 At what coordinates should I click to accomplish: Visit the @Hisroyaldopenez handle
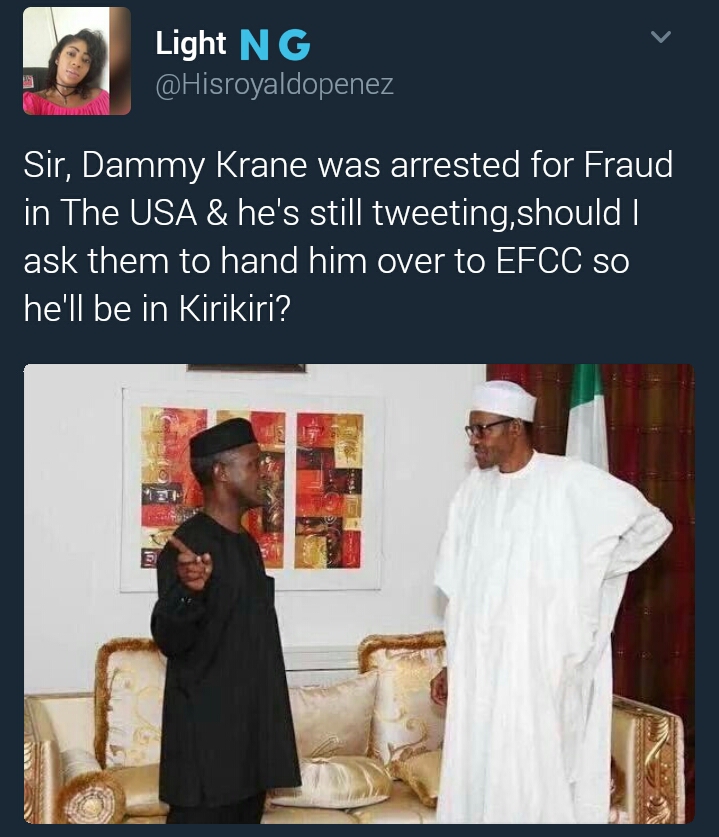pyautogui.click(x=274, y=86)
